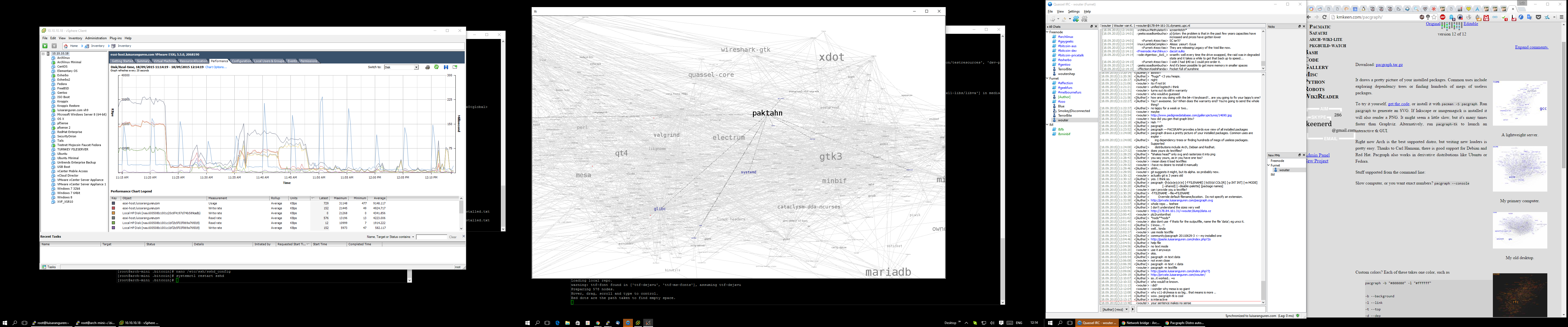Open vSphere Plug-ins menu
Screen dimensions: 1568x327
pos(116,38)
